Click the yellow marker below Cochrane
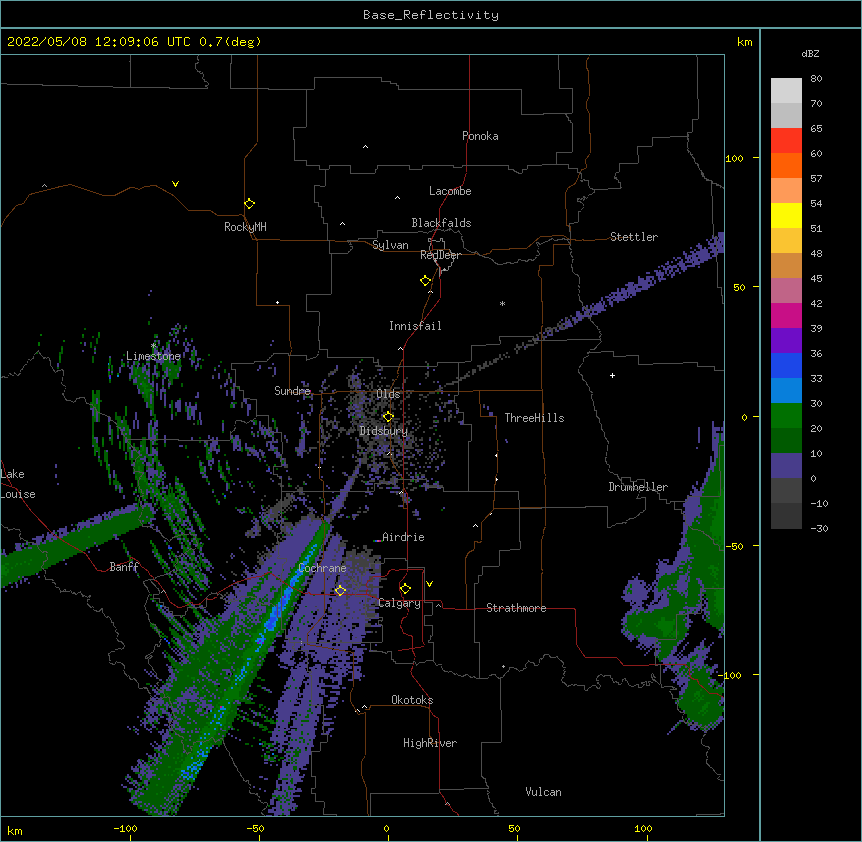862x842 pixels. point(340,590)
